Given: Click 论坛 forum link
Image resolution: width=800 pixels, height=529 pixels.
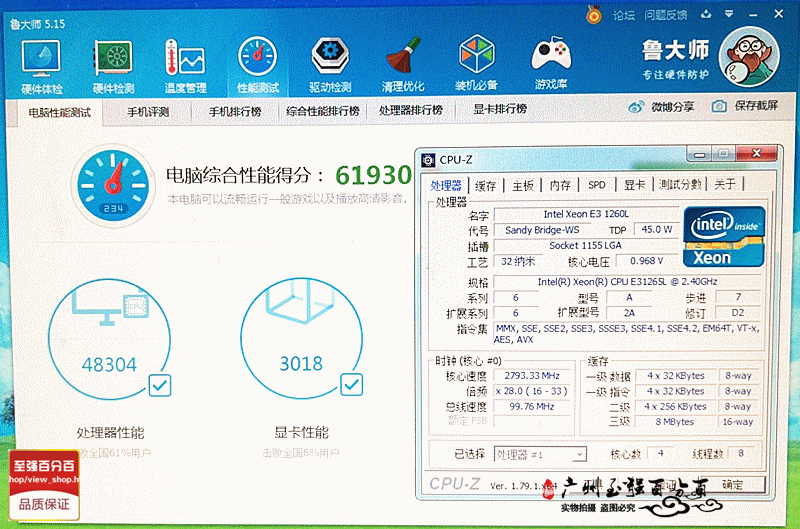Looking at the screenshot, I should click(623, 15).
